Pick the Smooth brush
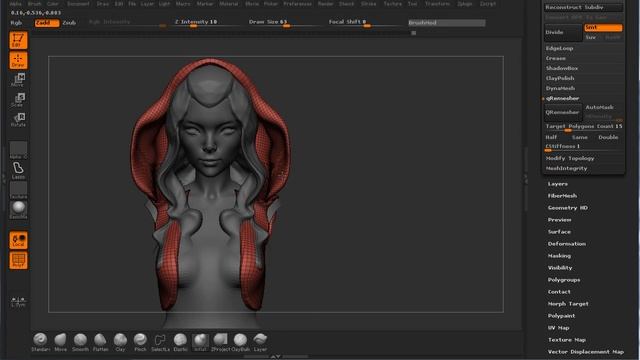 80,342
